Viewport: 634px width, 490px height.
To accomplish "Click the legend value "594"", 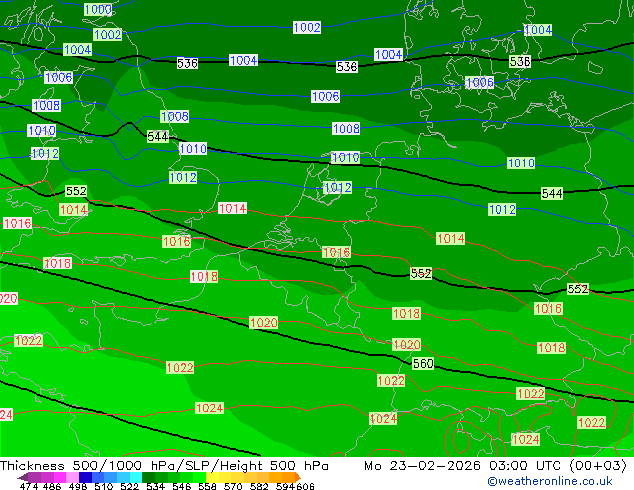I will 285,486.
